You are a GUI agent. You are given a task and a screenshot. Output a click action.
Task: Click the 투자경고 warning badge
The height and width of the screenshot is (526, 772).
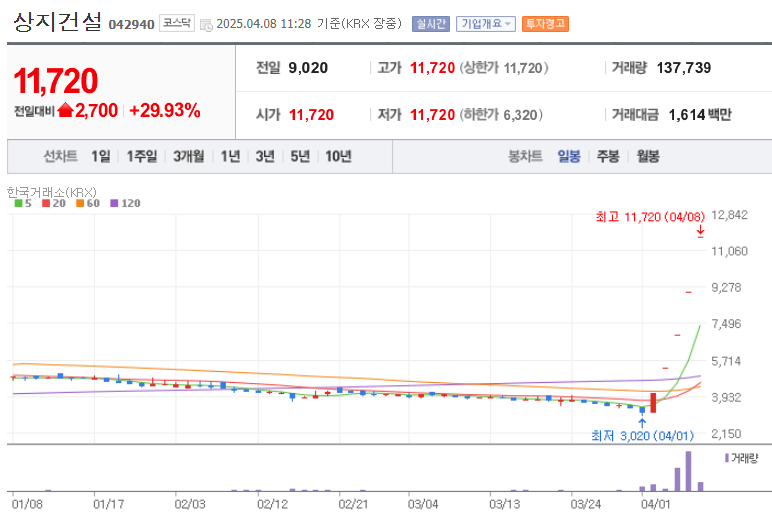coord(545,24)
